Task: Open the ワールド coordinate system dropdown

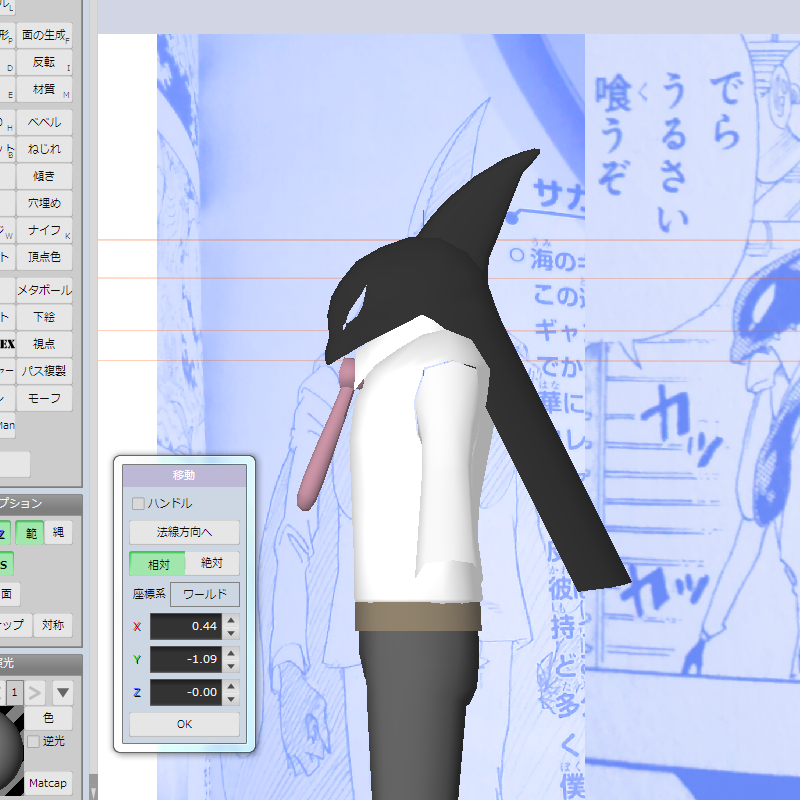Action: pos(205,594)
